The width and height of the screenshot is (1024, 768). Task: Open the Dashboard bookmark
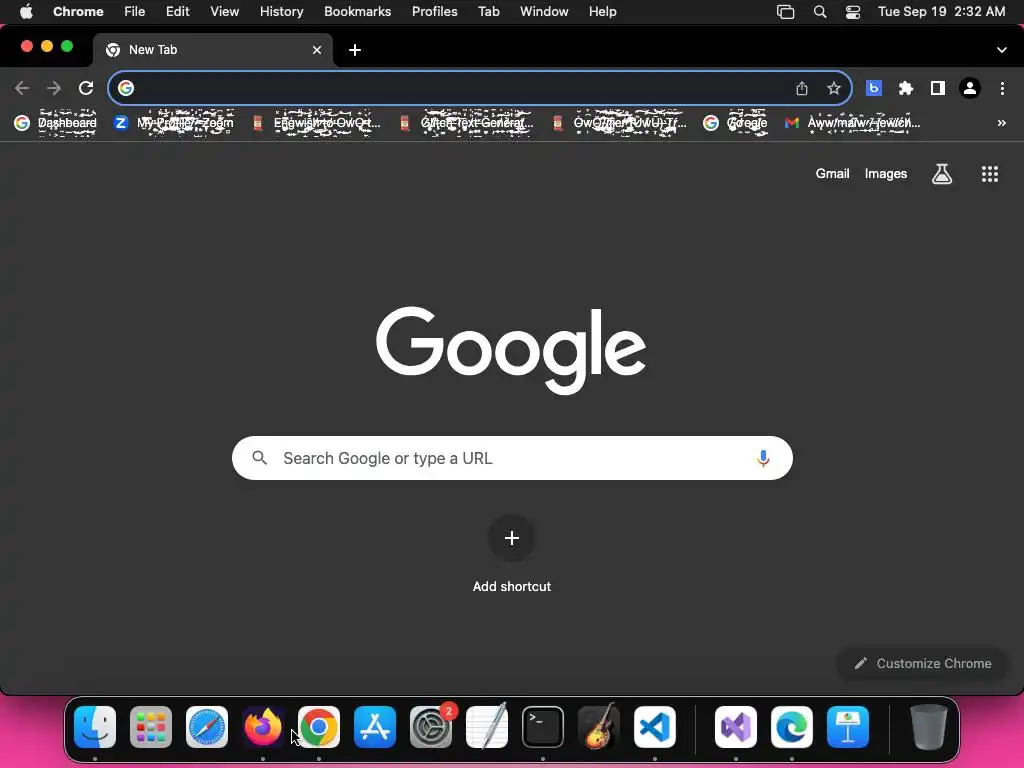coord(56,123)
